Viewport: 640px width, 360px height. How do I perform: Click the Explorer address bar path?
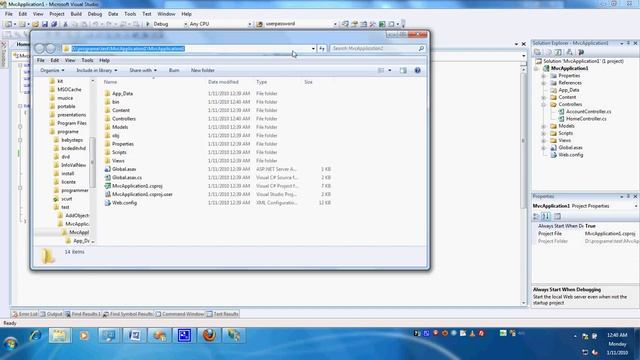[x=128, y=49]
